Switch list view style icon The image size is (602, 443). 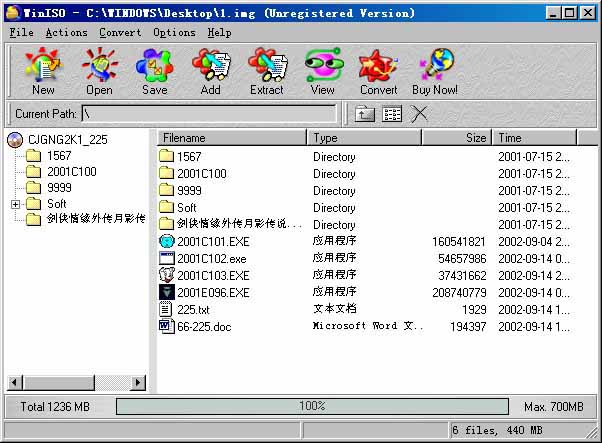coord(392,114)
